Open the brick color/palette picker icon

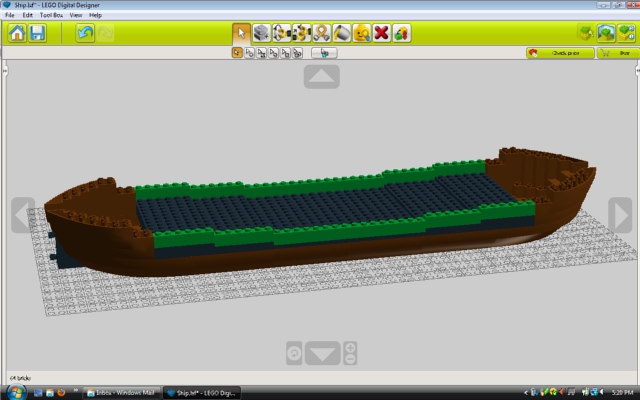(402, 33)
